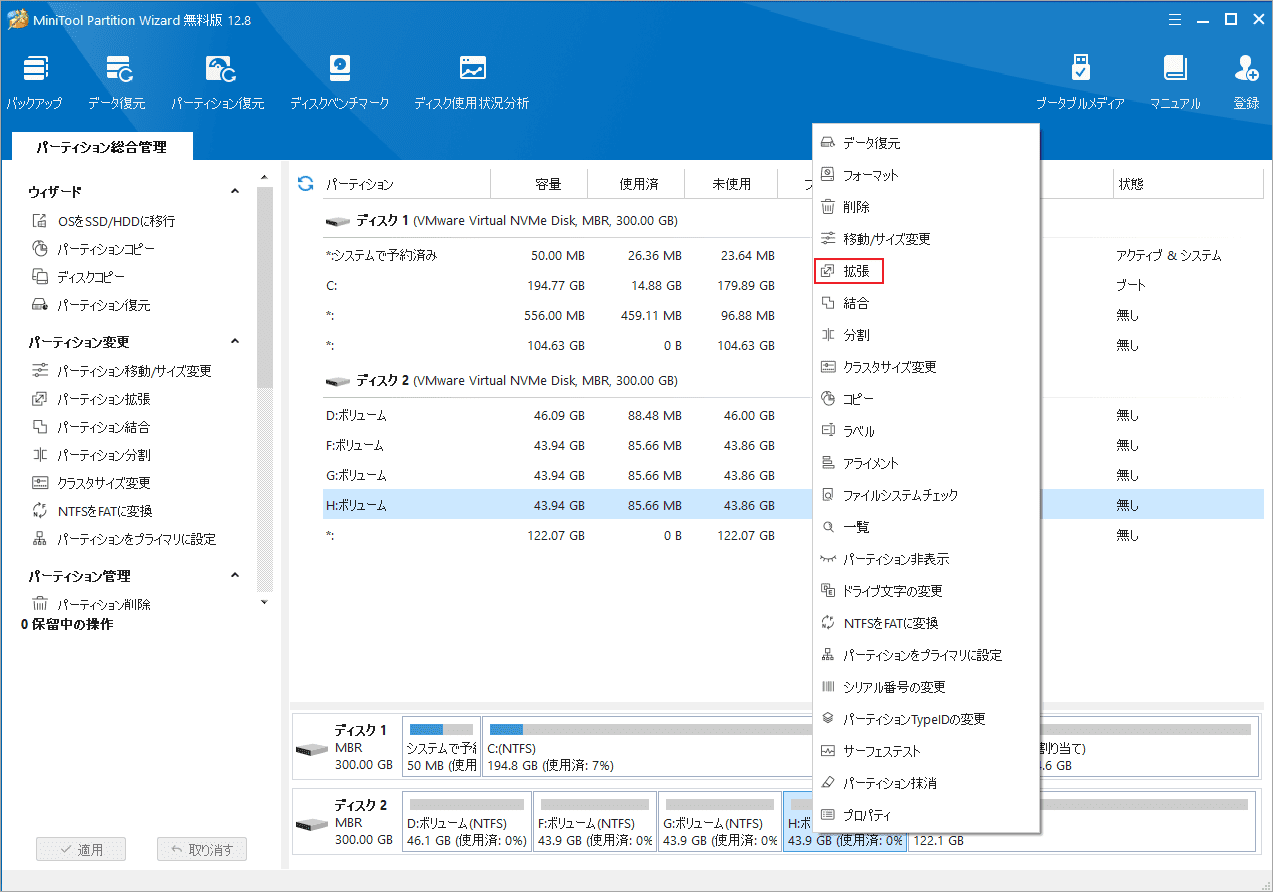Open the バックアップ tool in the toolbar
Screen dimensions: 1273x892
click(35, 78)
